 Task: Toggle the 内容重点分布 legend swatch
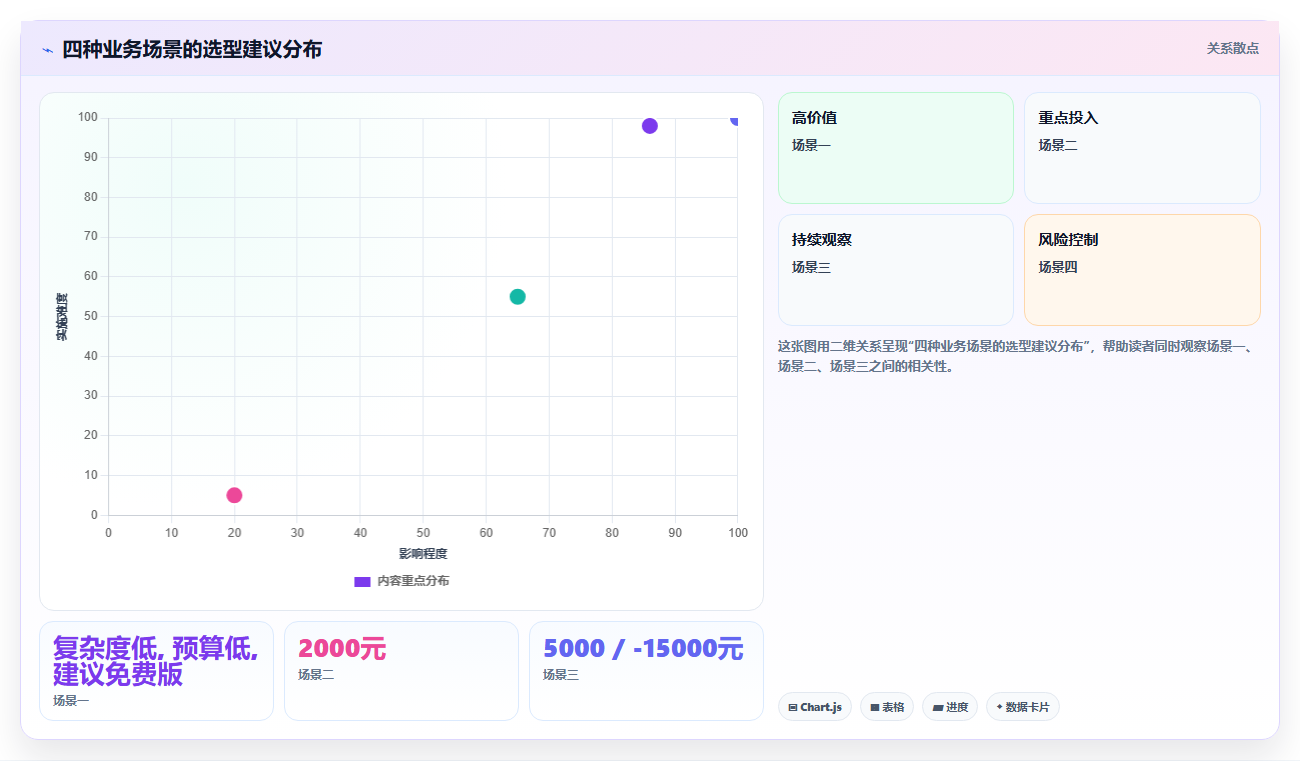362,581
